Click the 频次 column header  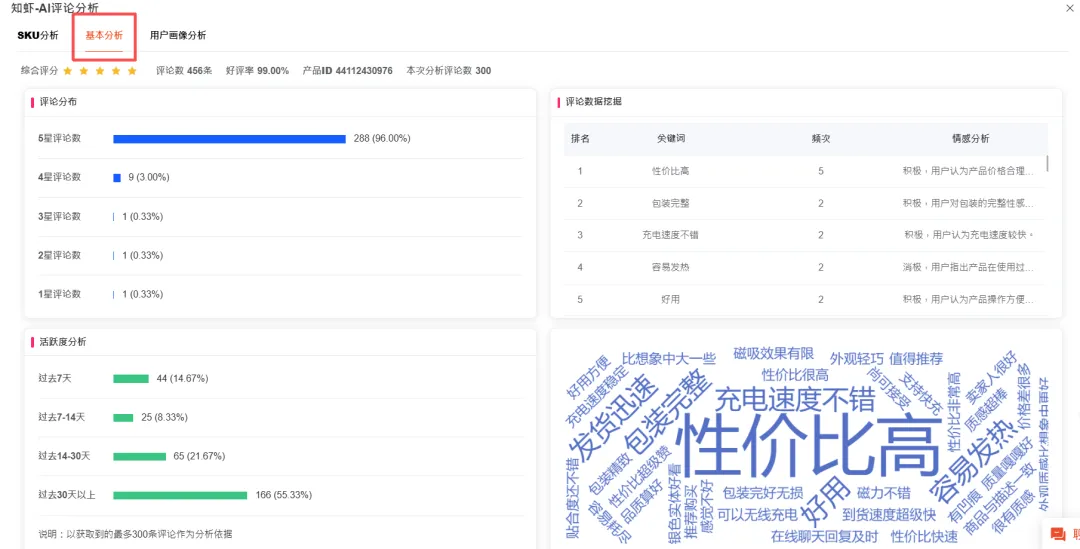[821, 138]
